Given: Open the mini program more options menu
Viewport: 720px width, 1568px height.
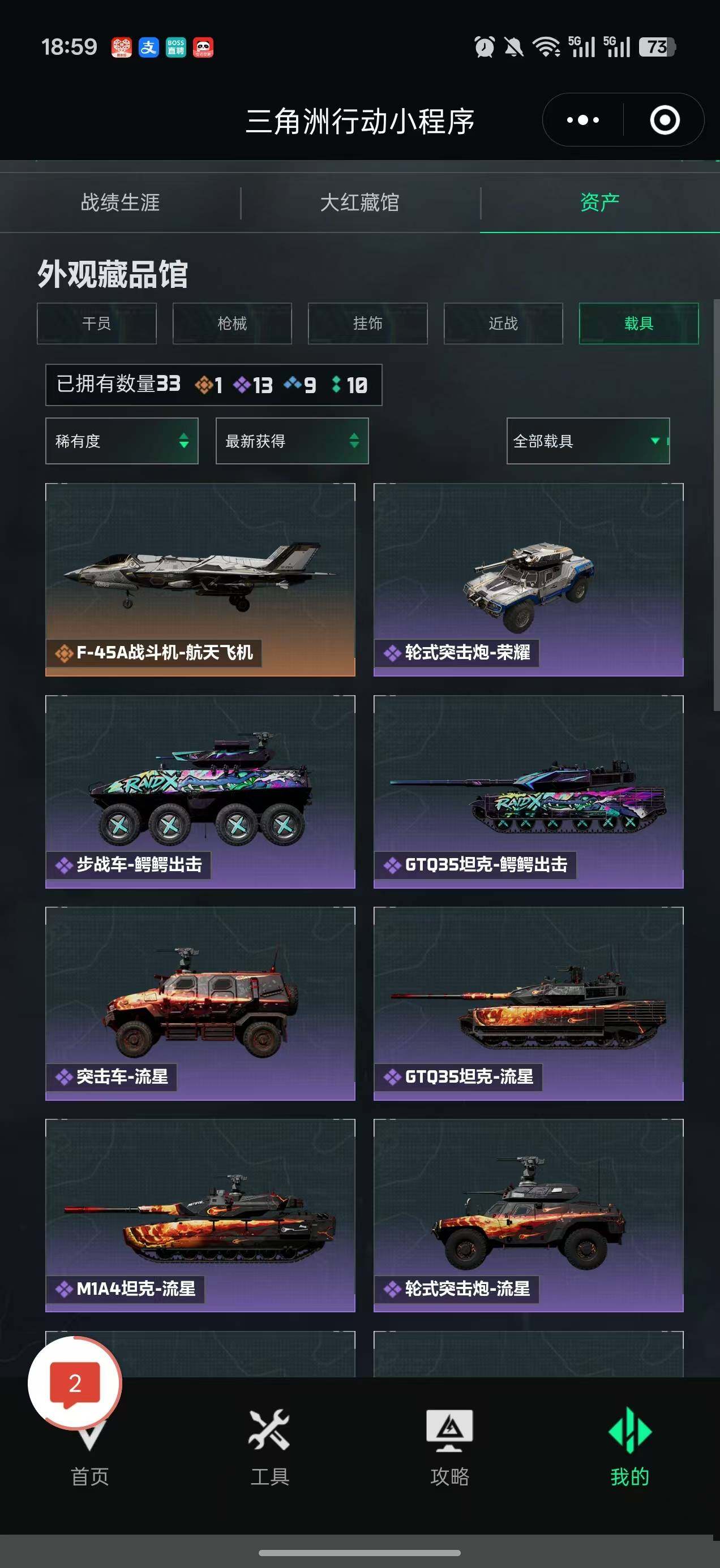Looking at the screenshot, I should pos(582,120).
